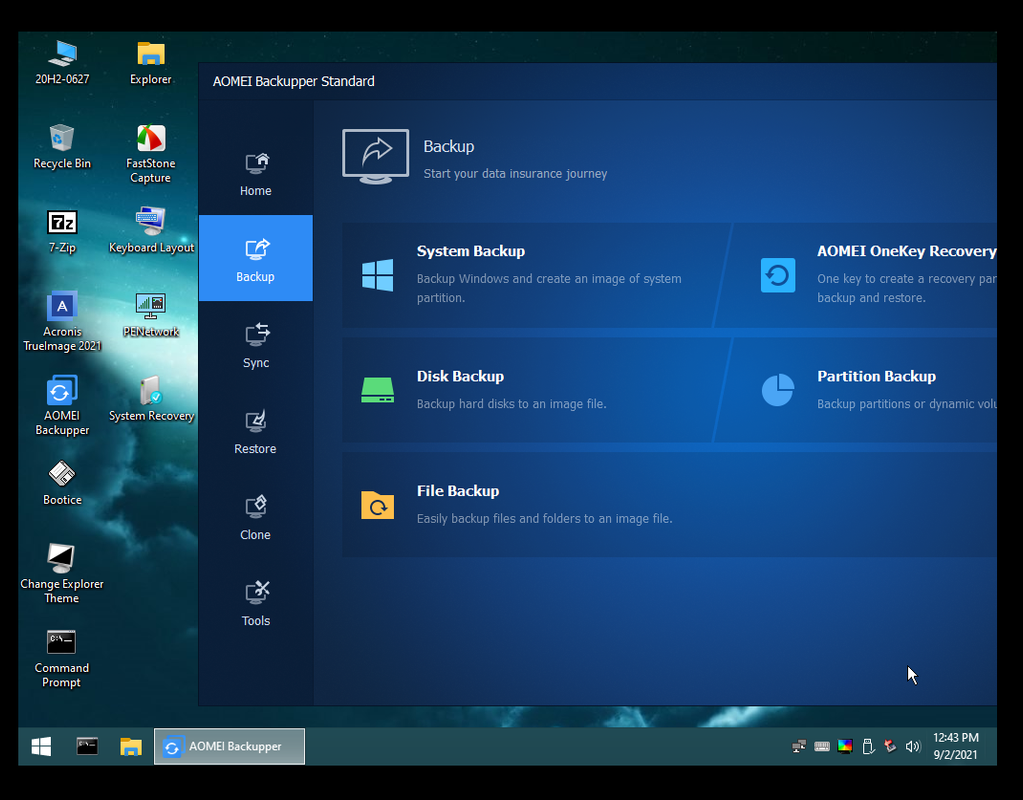Choose AOMEI OneKey Recovery title
The width and height of the screenshot is (1023, 800).
pyautogui.click(x=906, y=251)
